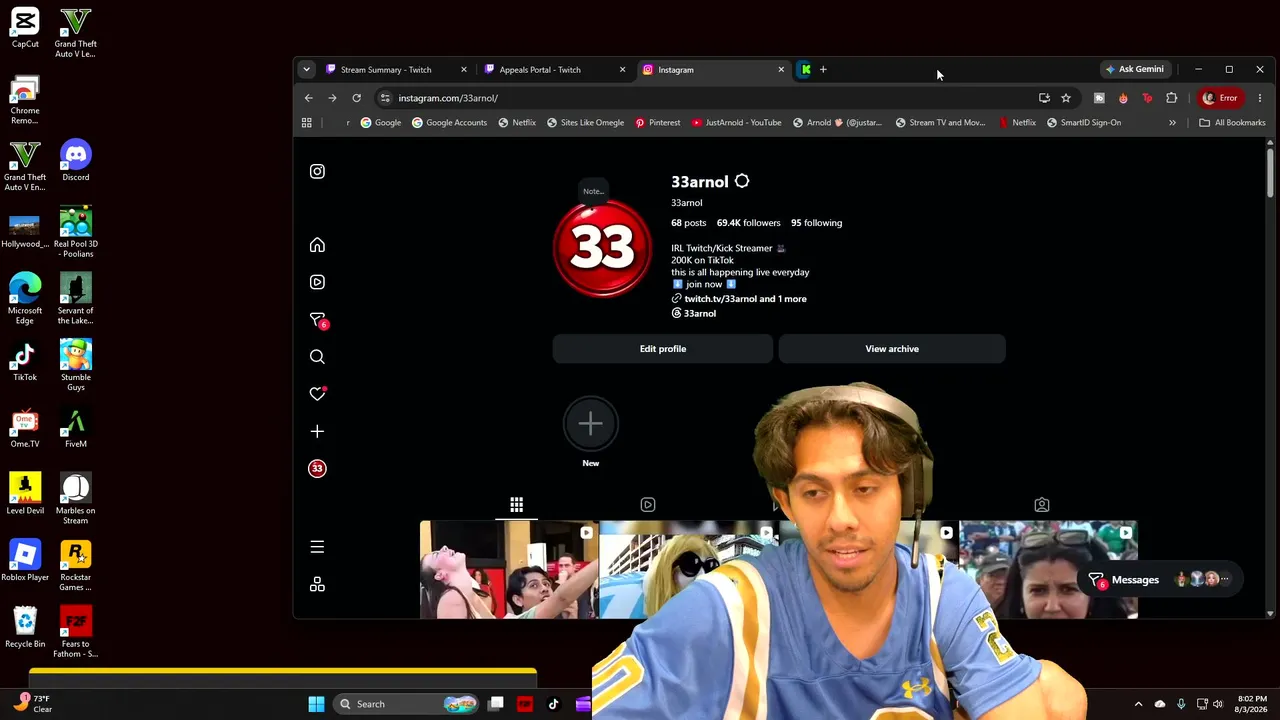The image size is (1280, 720).
Task: Open the More hamburger menu
Action: click(x=317, y=547)
